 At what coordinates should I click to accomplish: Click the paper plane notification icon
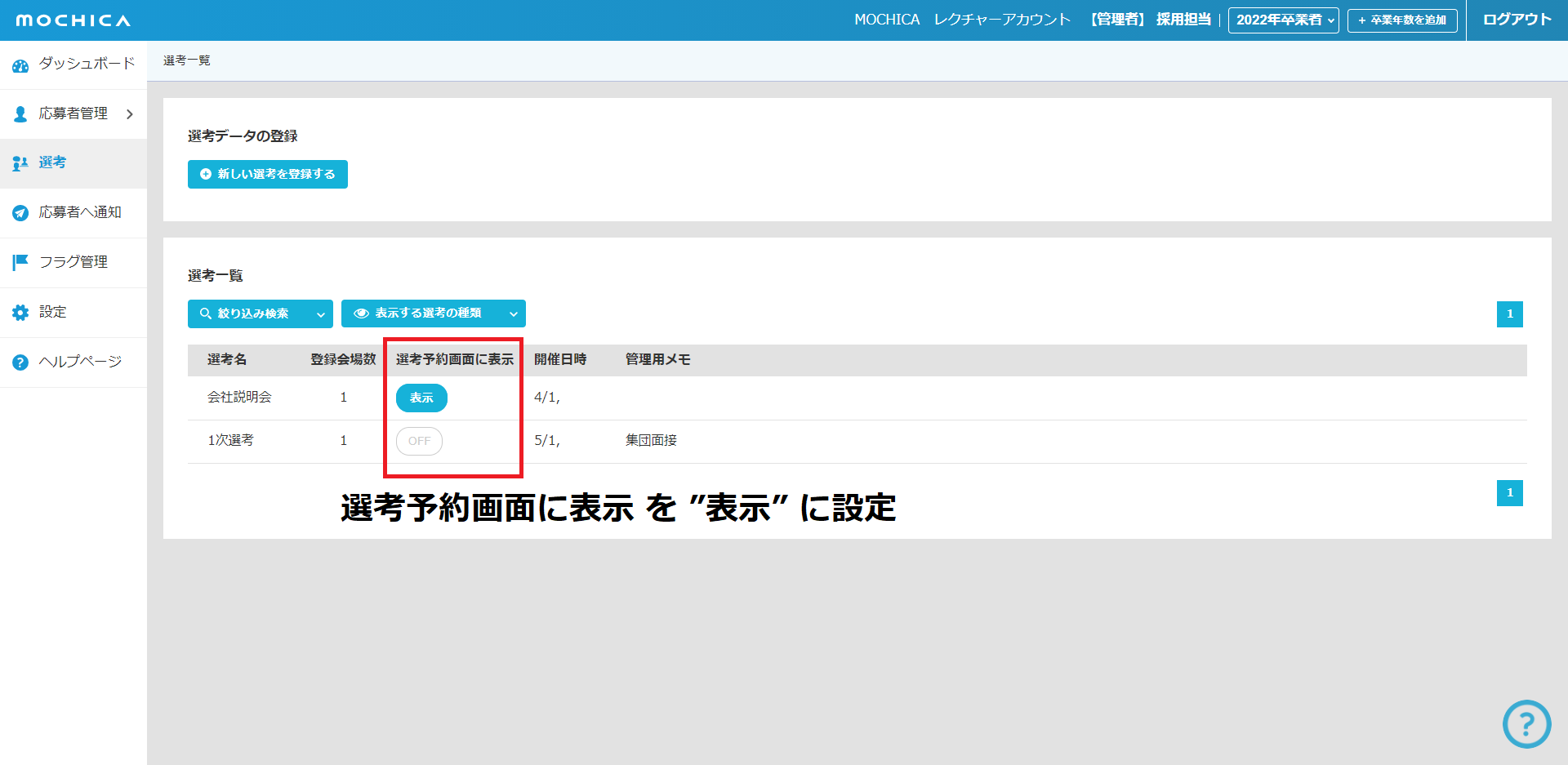20,213
